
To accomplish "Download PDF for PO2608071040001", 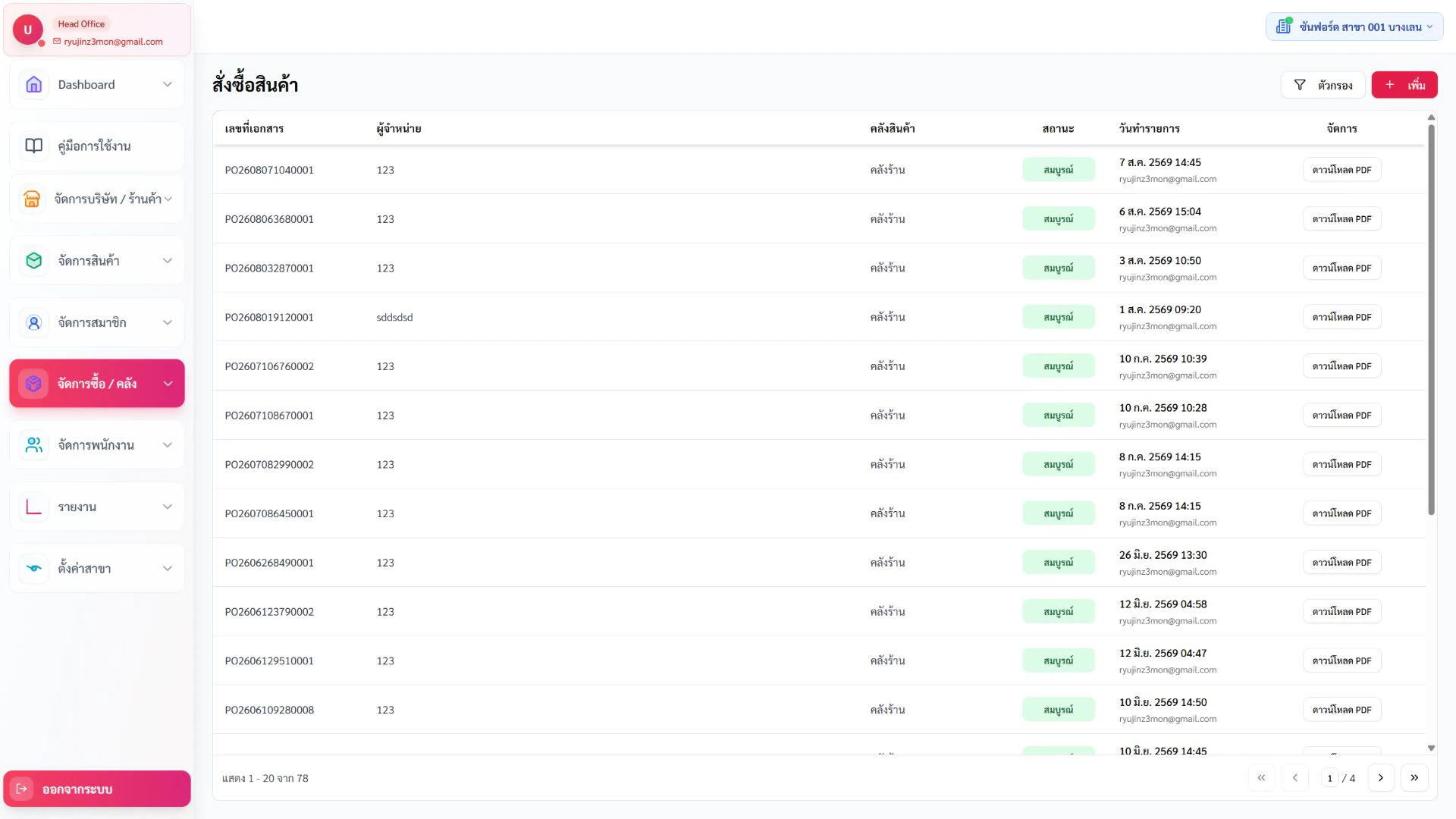I will (x=1341, y=170).
